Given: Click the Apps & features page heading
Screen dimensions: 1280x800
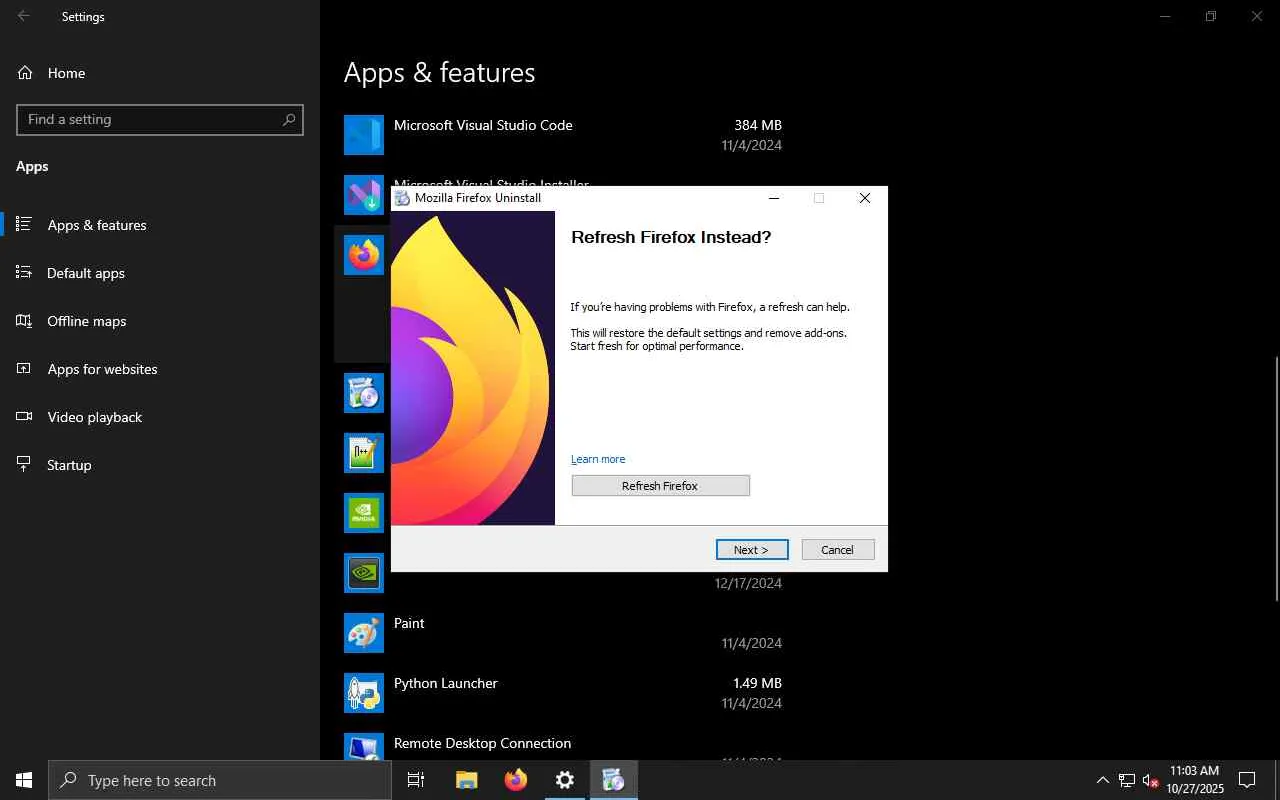Looking at the screenshot, I should (439, 73).
